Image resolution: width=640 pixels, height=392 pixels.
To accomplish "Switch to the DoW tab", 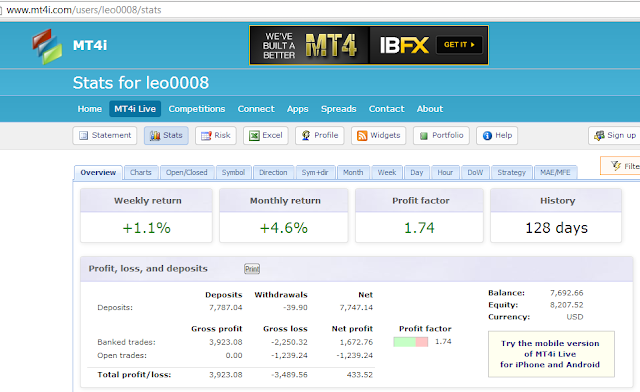I will 475,172.
